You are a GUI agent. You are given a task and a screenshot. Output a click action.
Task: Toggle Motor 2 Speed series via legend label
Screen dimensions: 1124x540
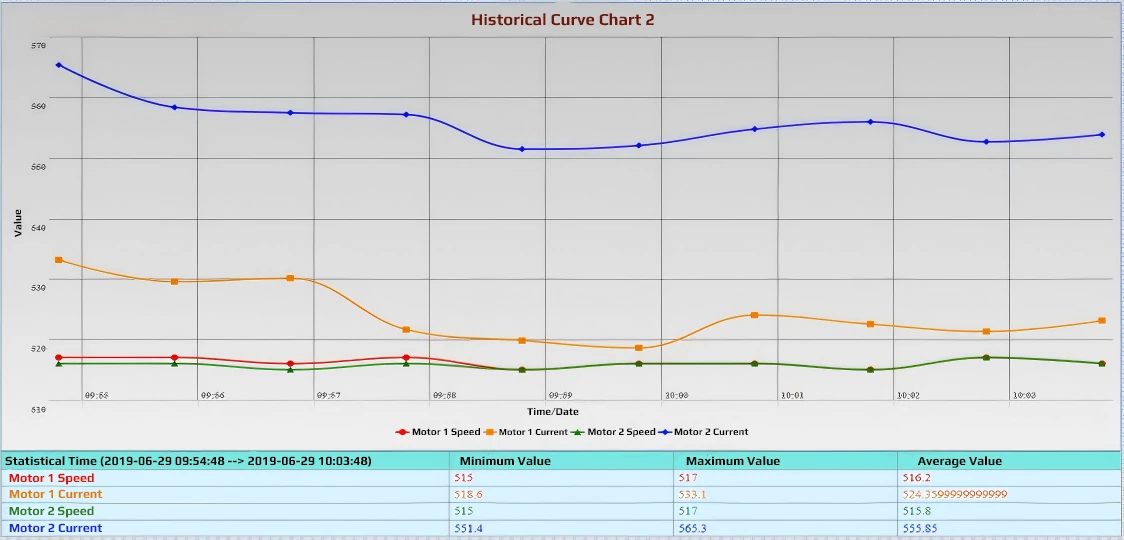[621, 432]
